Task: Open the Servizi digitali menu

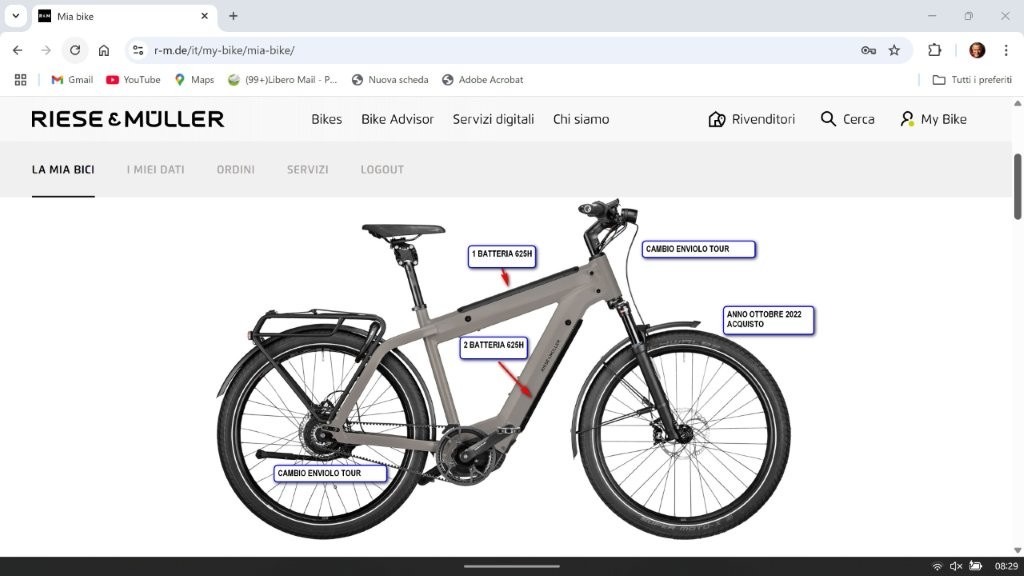Action: point(493,120)
